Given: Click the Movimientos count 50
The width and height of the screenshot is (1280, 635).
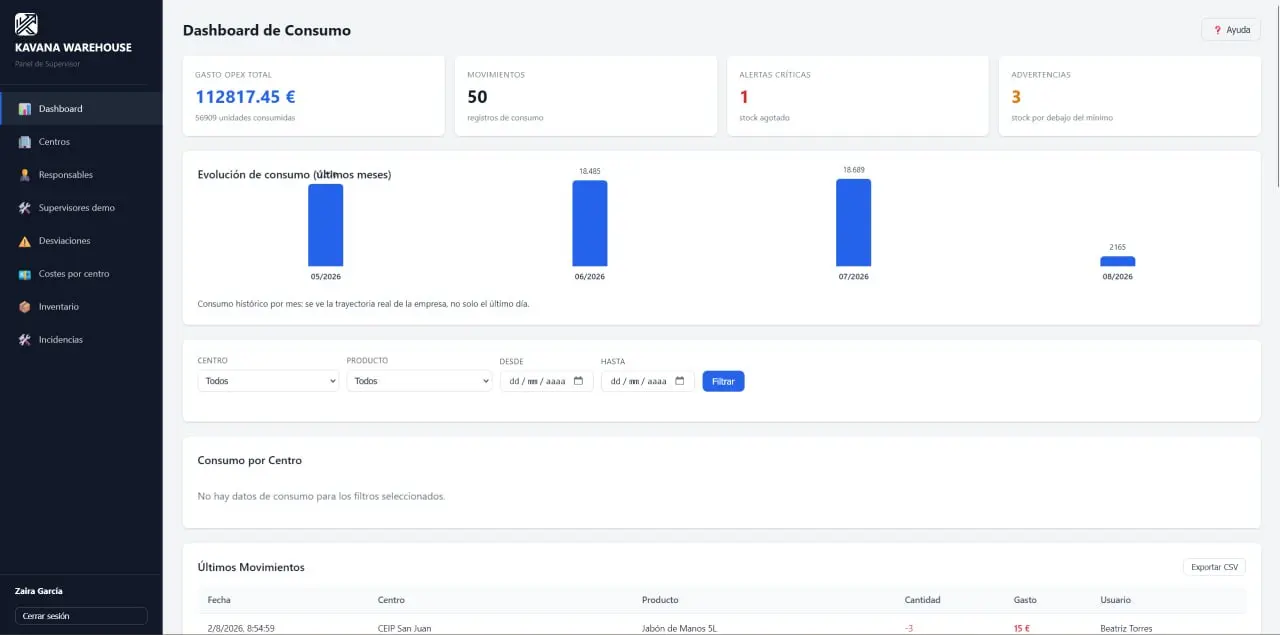Looking at the screenshot, I should 477,97.
